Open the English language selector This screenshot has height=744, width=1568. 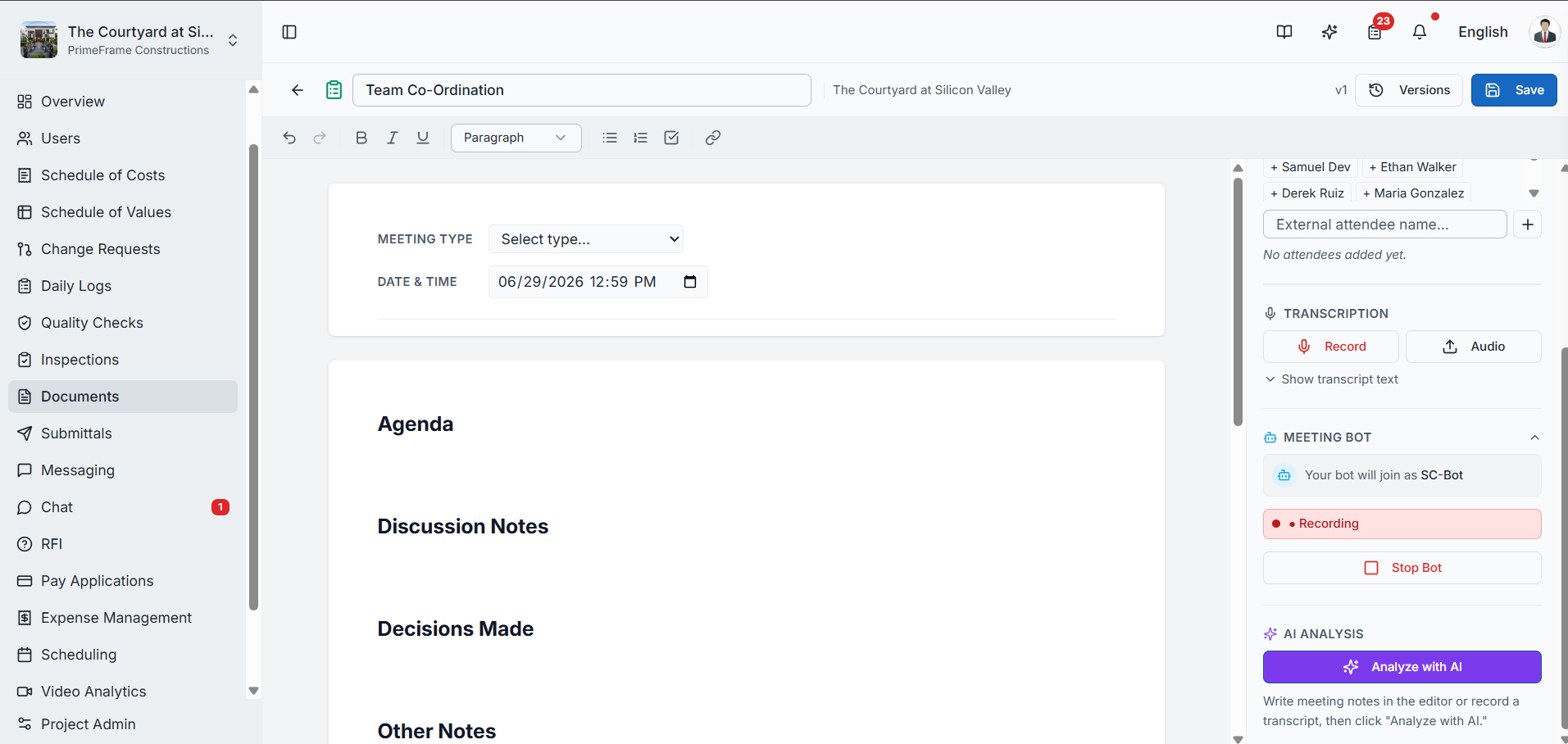(x=1483, y=32)
